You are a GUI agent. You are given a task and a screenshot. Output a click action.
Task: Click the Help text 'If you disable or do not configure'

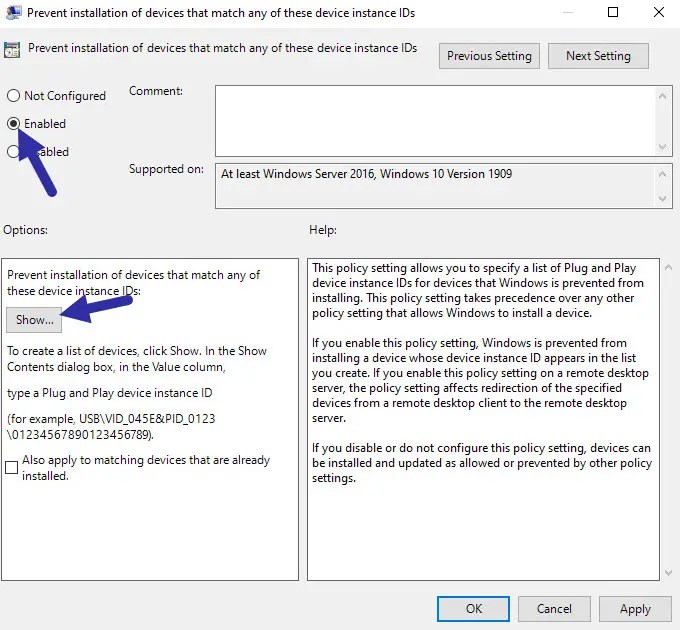coord(482,463)
